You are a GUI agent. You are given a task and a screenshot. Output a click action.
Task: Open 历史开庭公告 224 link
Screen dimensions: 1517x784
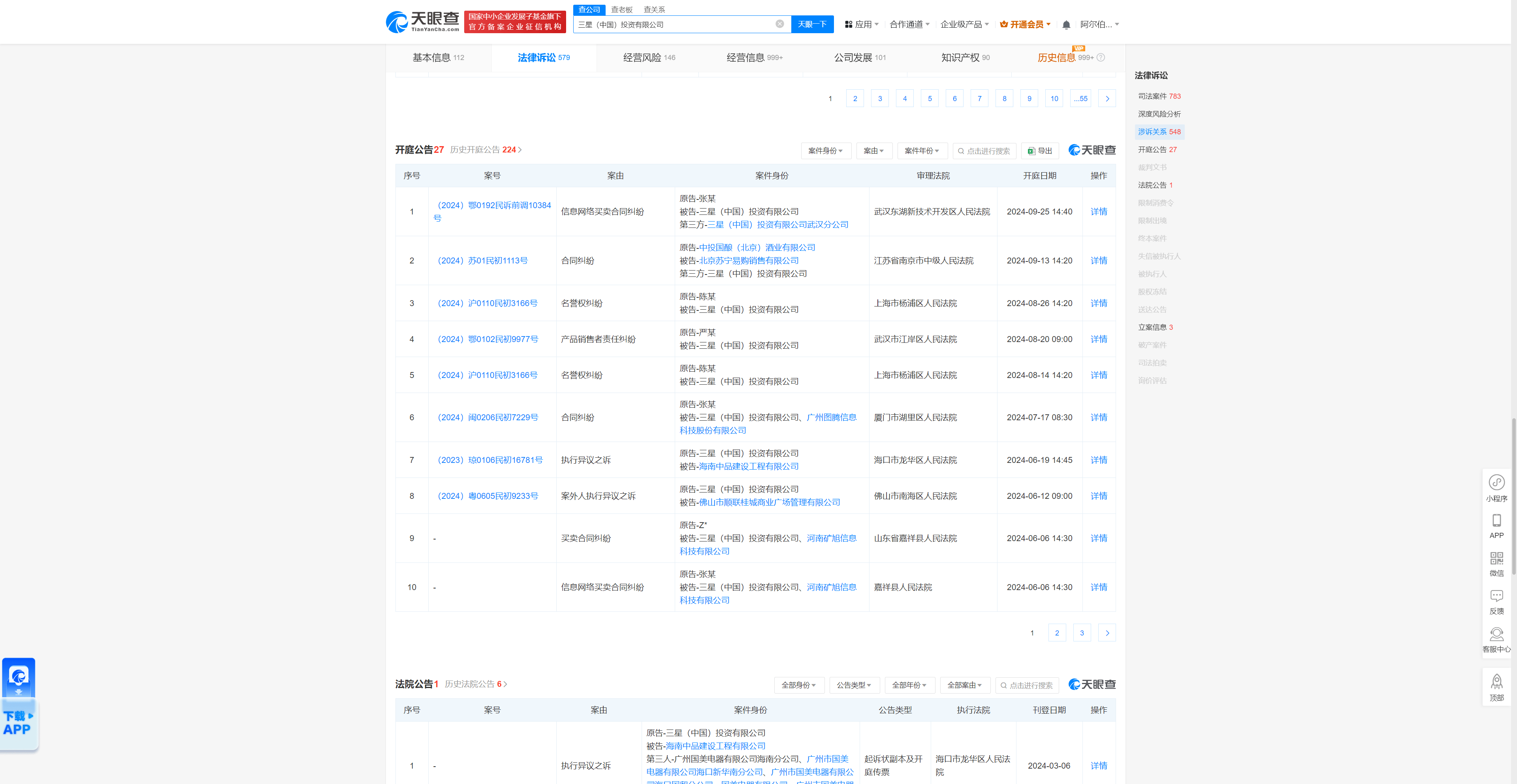485,150
